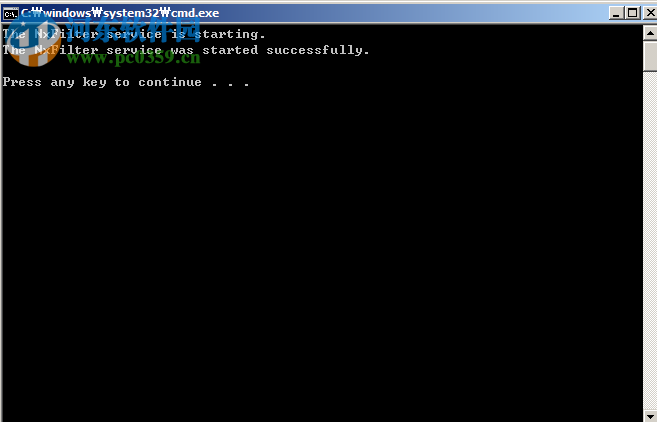This screenshot has height=422, width=657.
Task: Click the orange and blue watermark logo
Action: click(31, 42)
